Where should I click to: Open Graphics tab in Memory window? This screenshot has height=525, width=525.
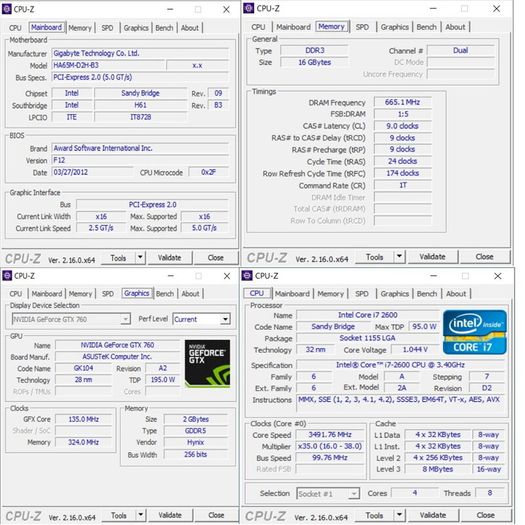(x=394, y=27)
